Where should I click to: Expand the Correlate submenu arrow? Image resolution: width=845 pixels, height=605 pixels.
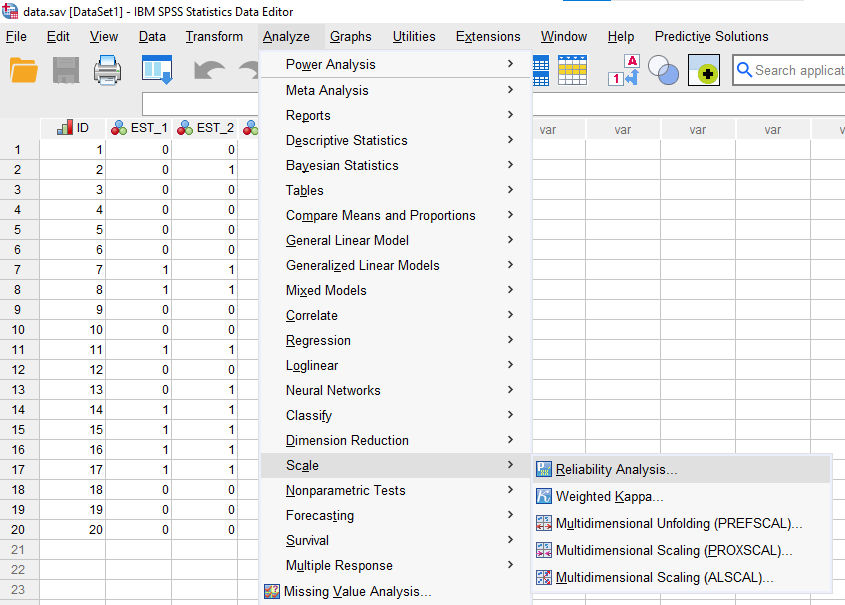coord(510,315)
